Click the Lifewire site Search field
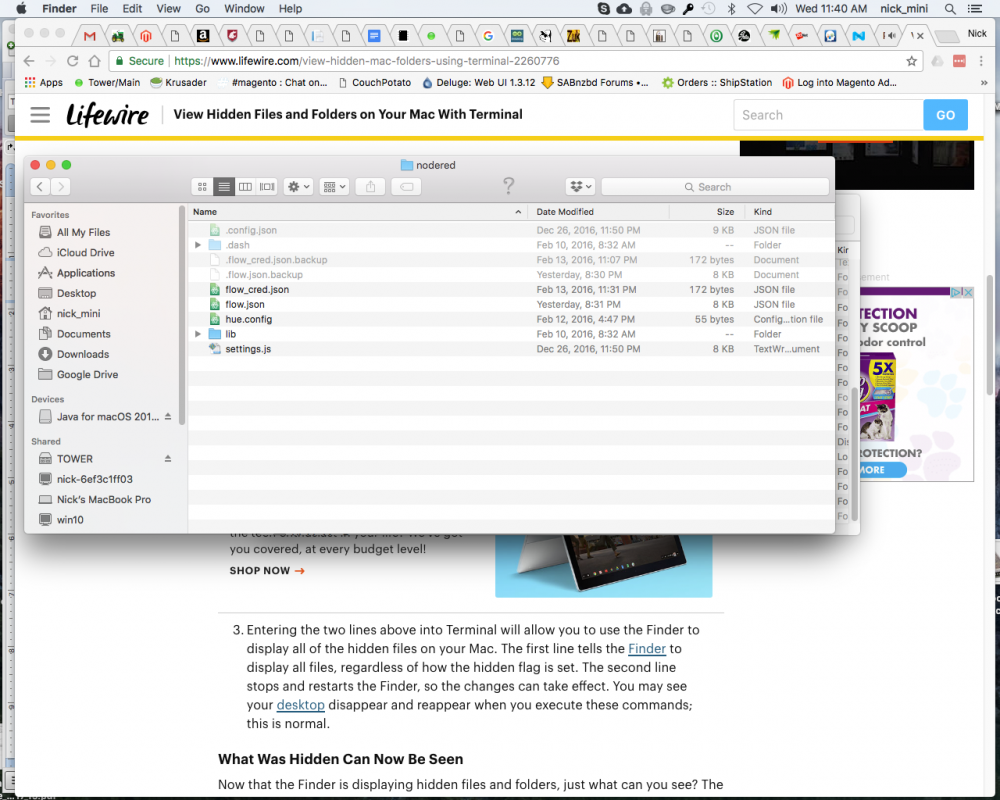The image size is (1000, 800). 828,115
